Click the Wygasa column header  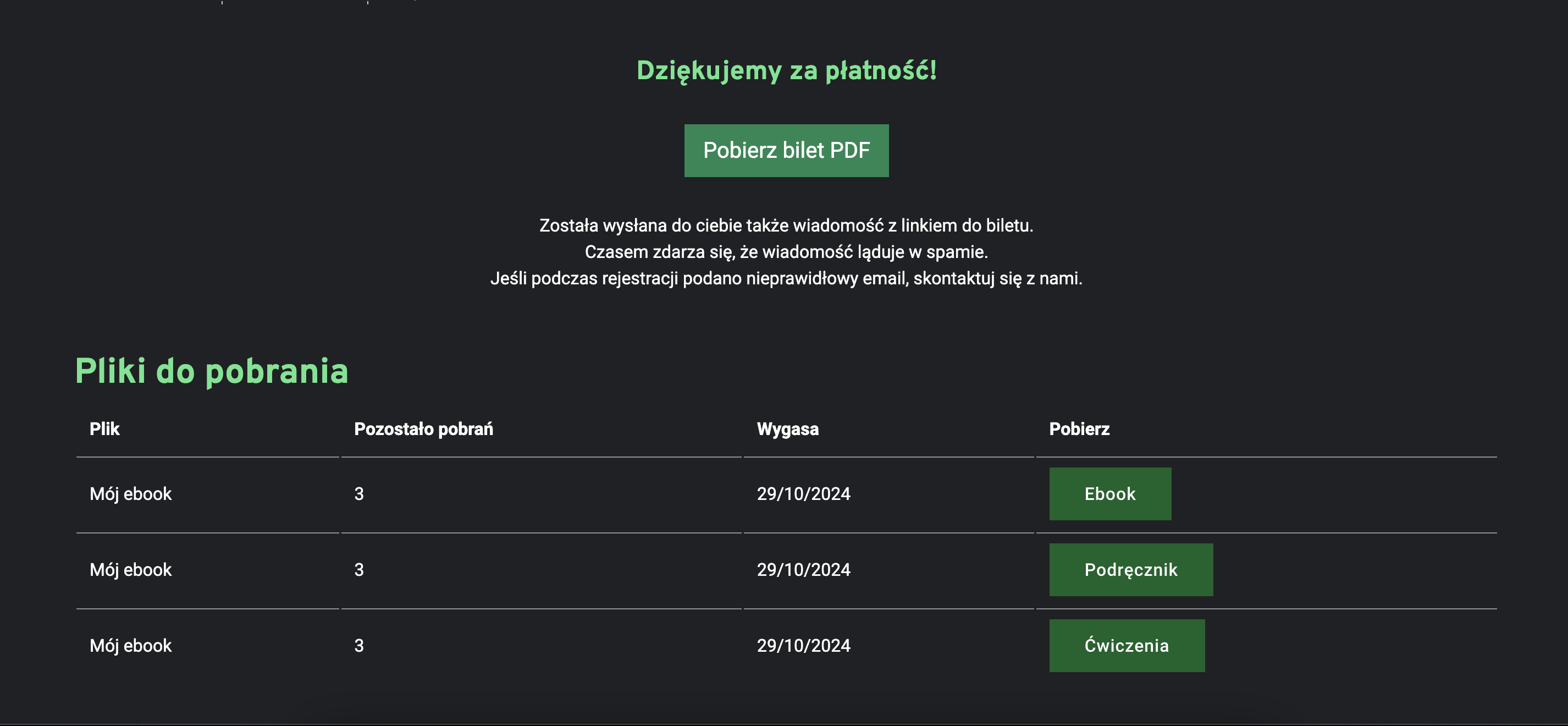pyautogui.click(x=788, y=429)
